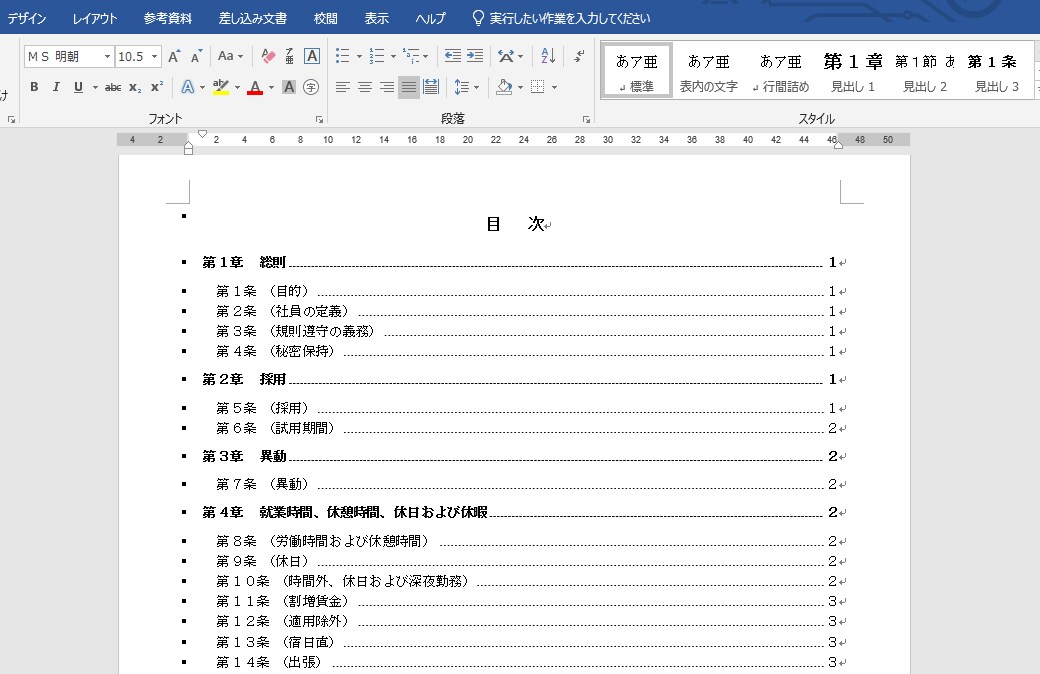This screenshot has height=674, width=1040.
Task: Apply distributed alignment
Action: (x=430, y=87)
